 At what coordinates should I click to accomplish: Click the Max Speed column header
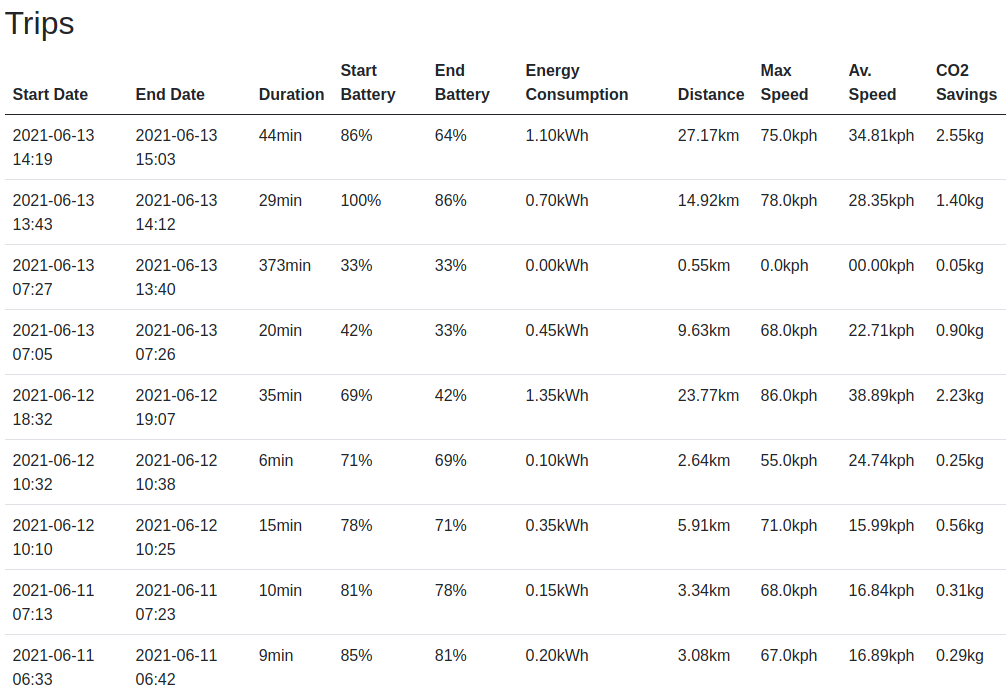[x=785, y=83]
